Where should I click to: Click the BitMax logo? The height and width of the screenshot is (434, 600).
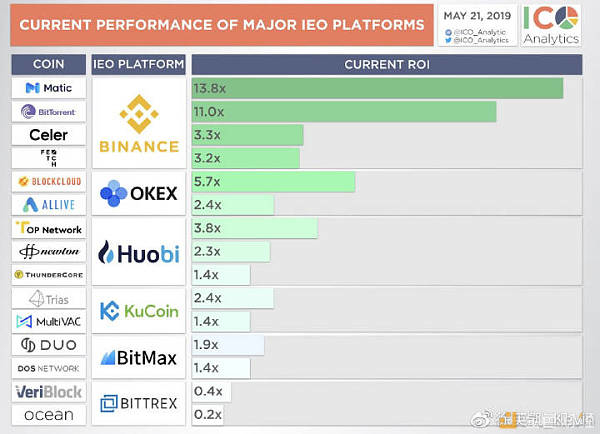(139, 357)
